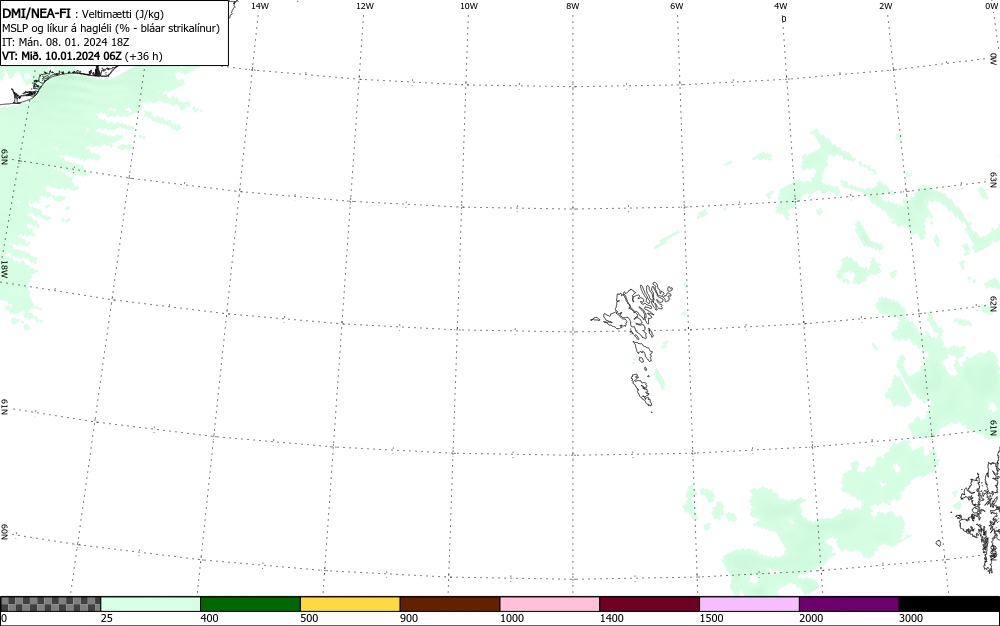Click the dark green 400–500 legend swatch
The image size is (1000, 626).
[250, 604]
